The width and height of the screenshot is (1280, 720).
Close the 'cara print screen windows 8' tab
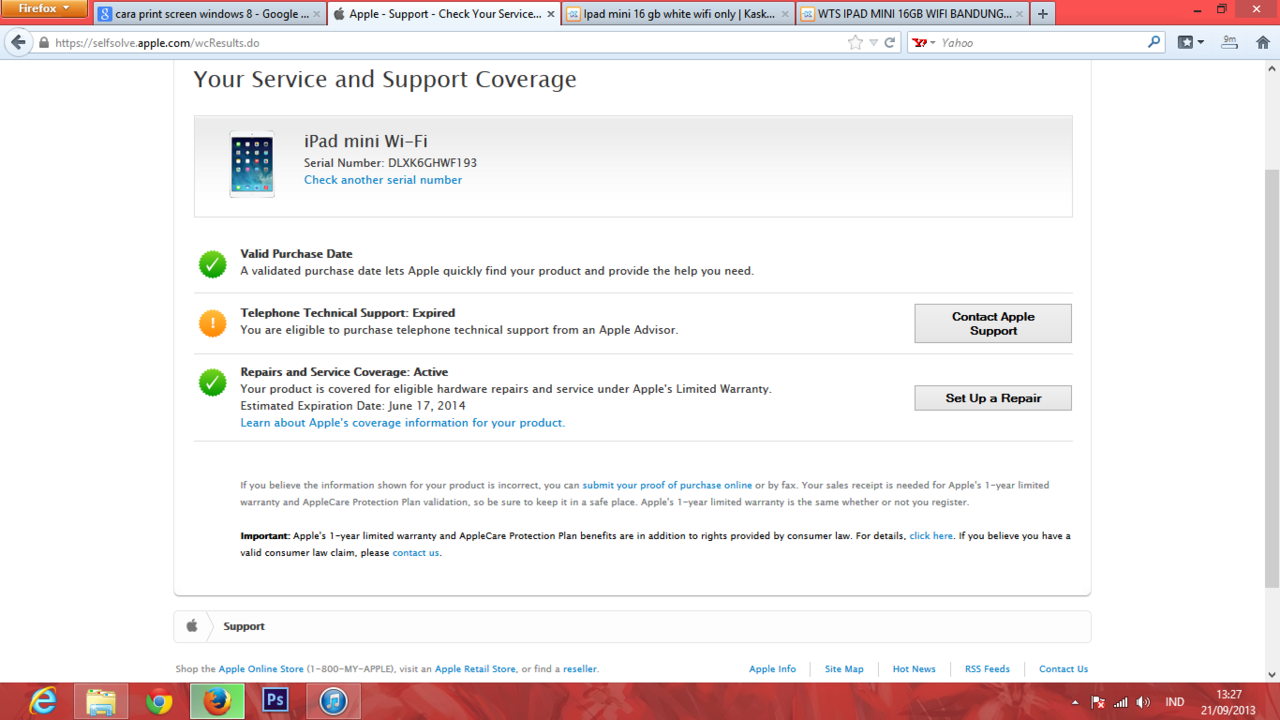317,14
